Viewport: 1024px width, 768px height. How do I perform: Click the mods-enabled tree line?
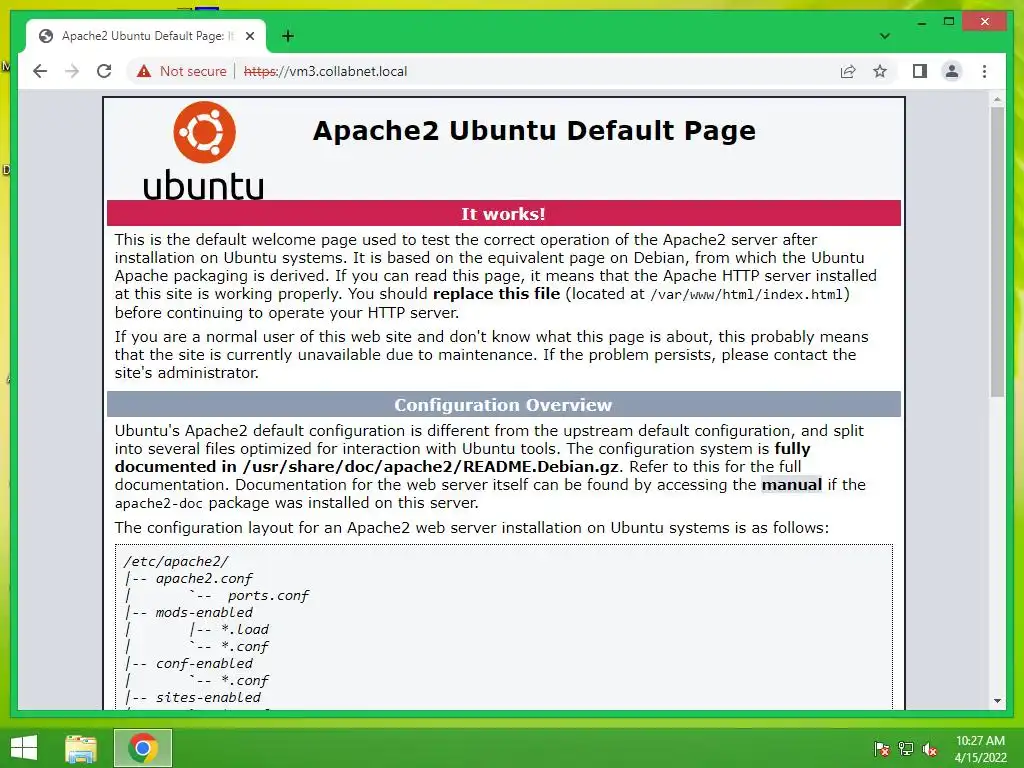pos(204,613)
